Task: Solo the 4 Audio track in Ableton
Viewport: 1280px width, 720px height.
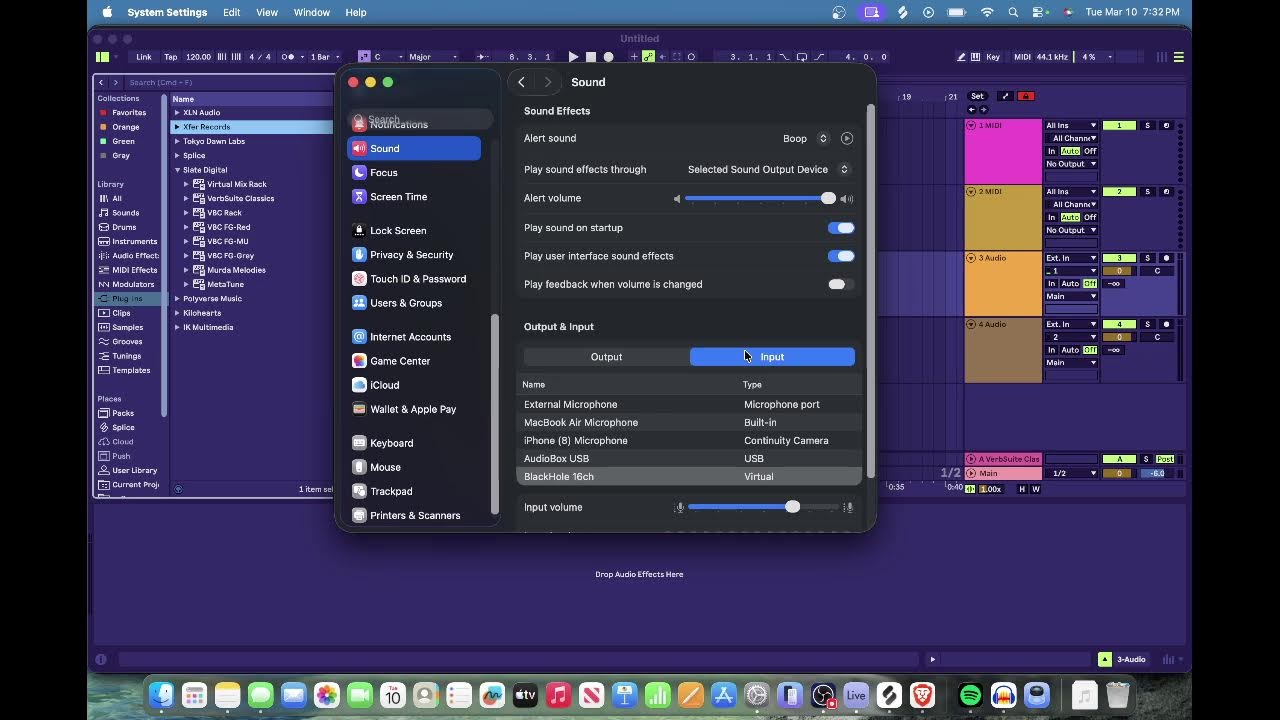Action: [1147, 324]
